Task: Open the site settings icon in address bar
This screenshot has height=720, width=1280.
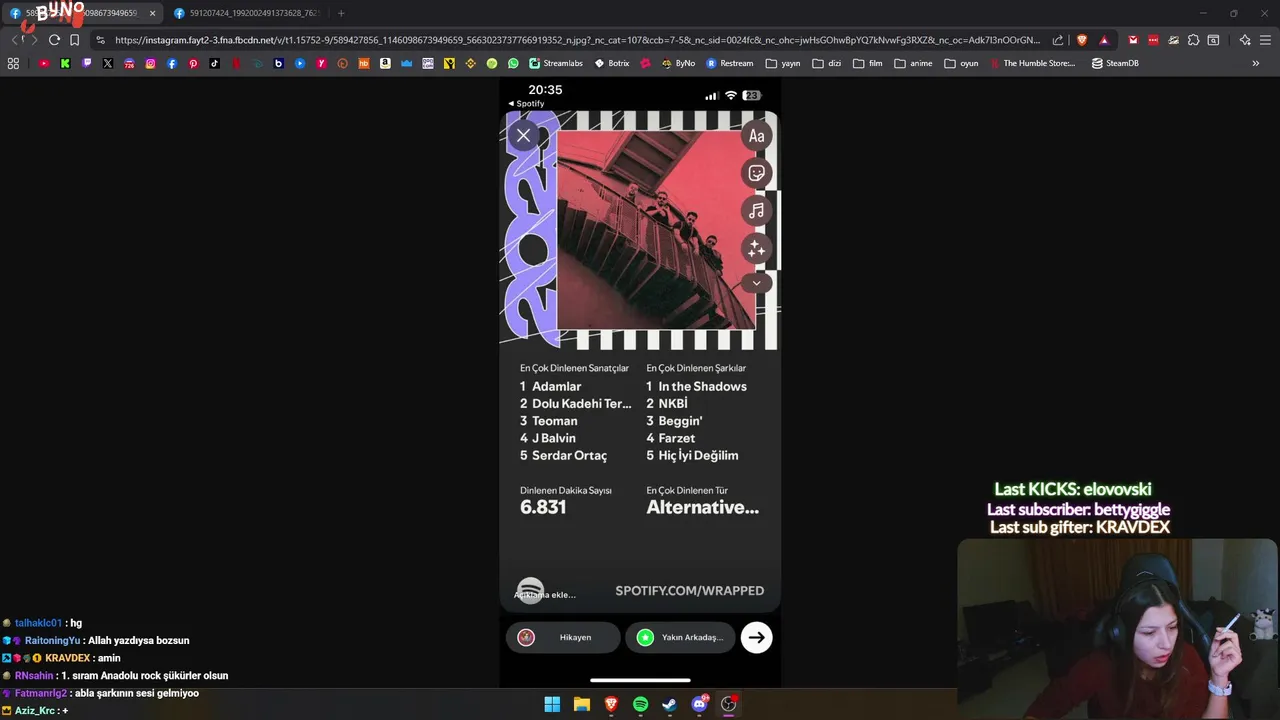Action: click(100, 40)
